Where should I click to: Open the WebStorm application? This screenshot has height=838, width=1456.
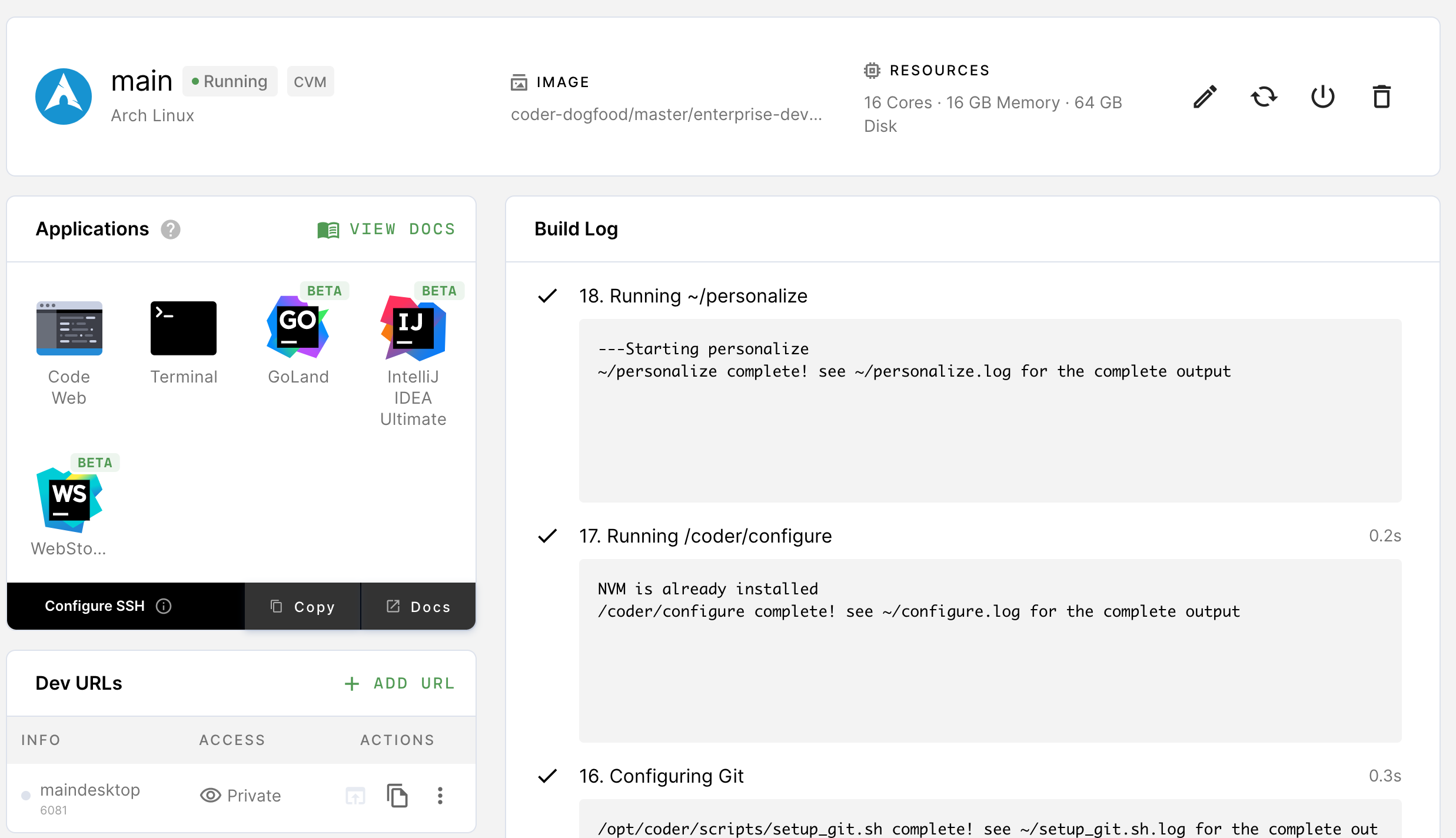69,500
